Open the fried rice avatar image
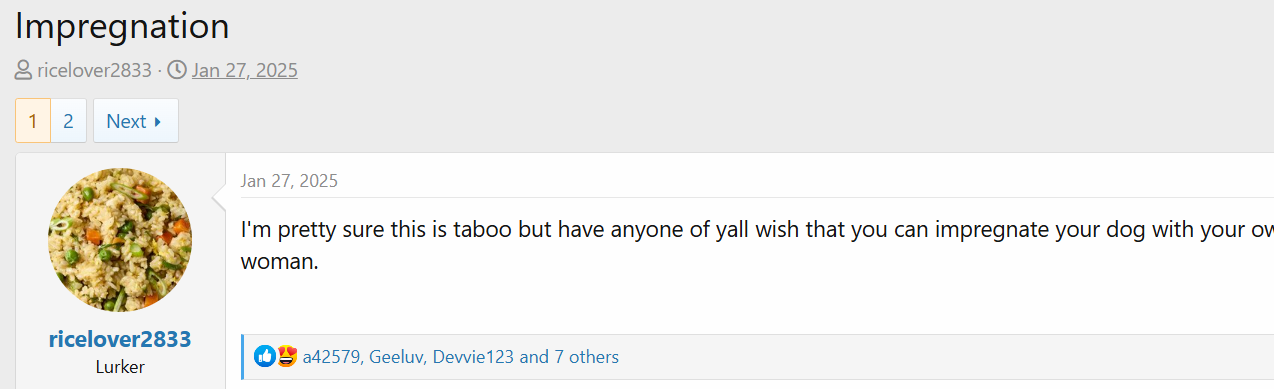 pyautogui.click(x=120, y=239)
